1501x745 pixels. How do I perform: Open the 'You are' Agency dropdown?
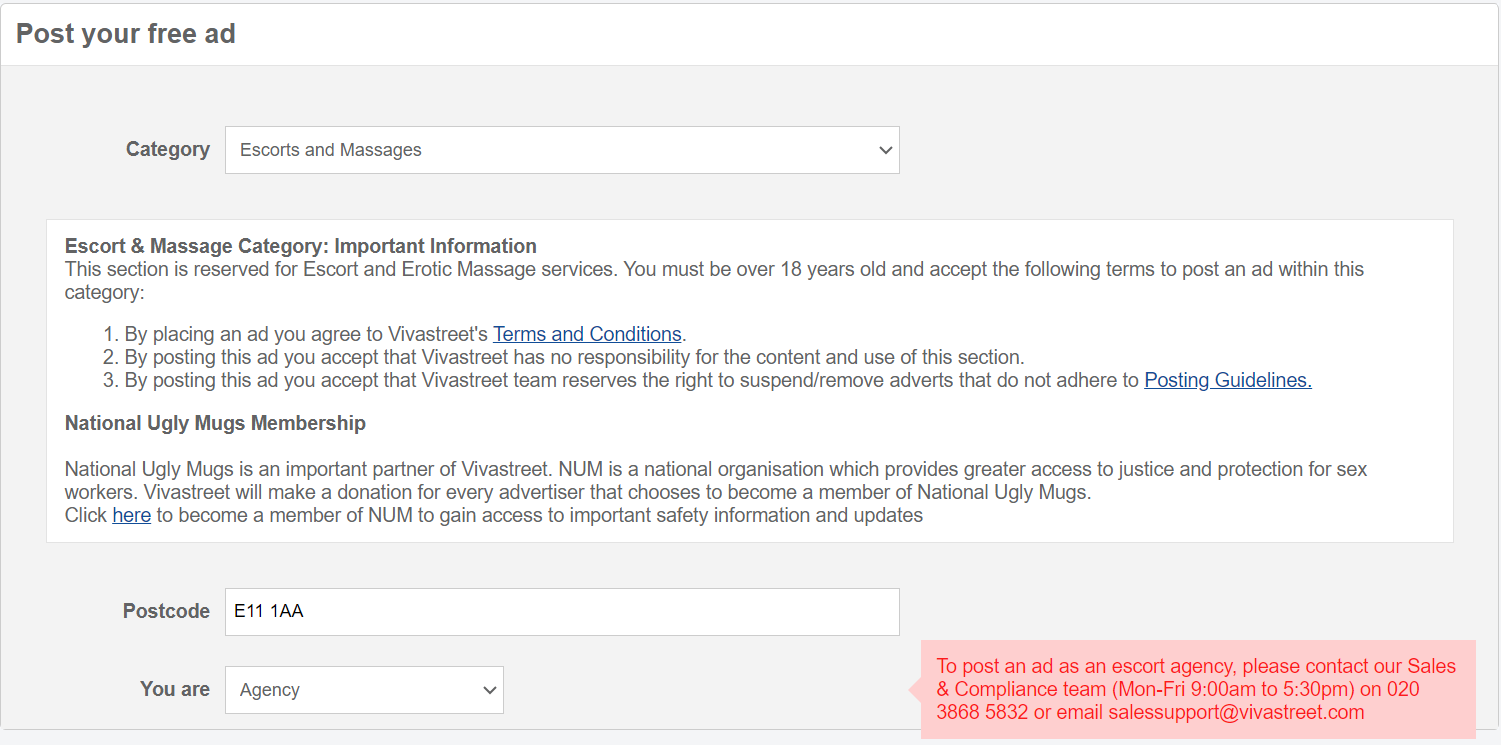coord(364,690)
